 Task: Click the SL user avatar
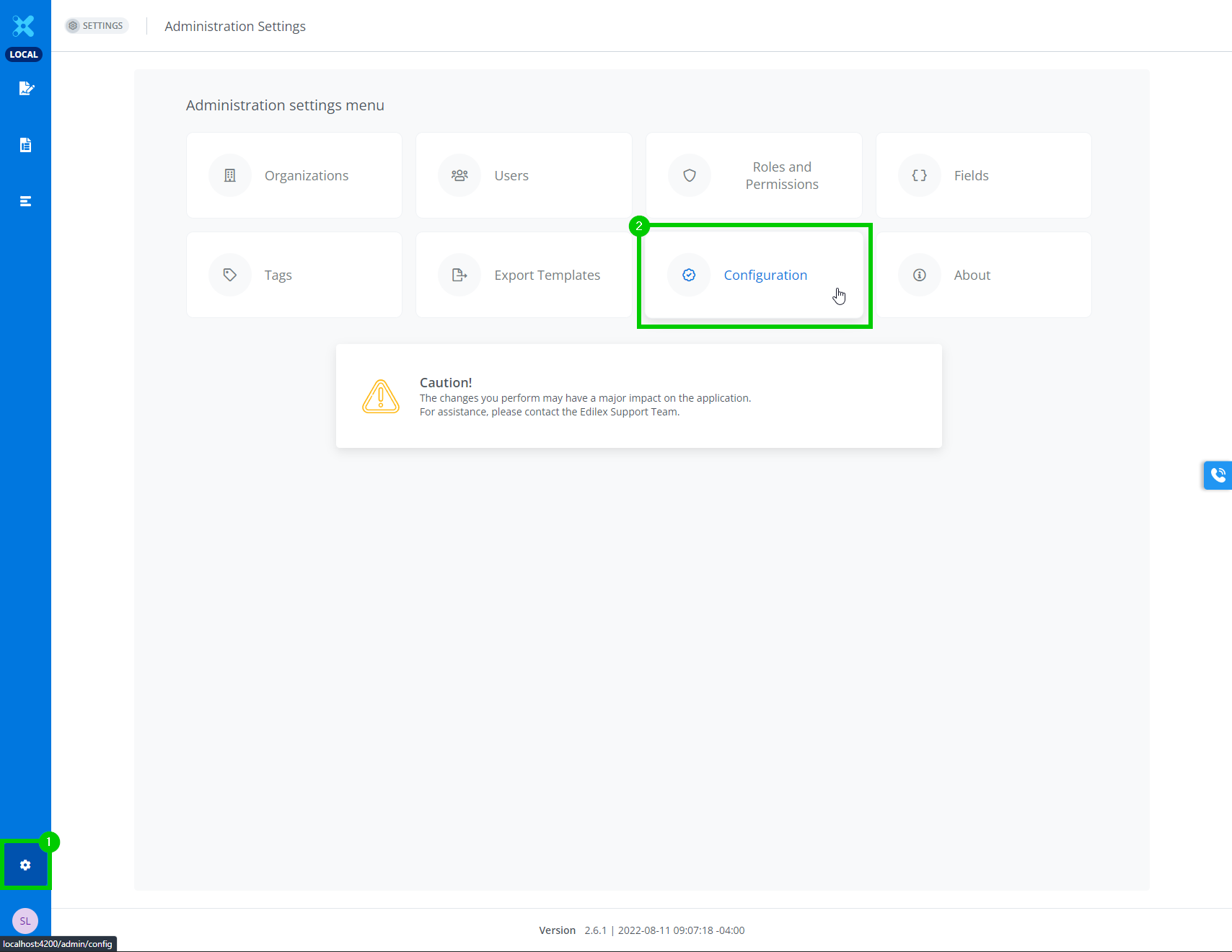point(25,921)
